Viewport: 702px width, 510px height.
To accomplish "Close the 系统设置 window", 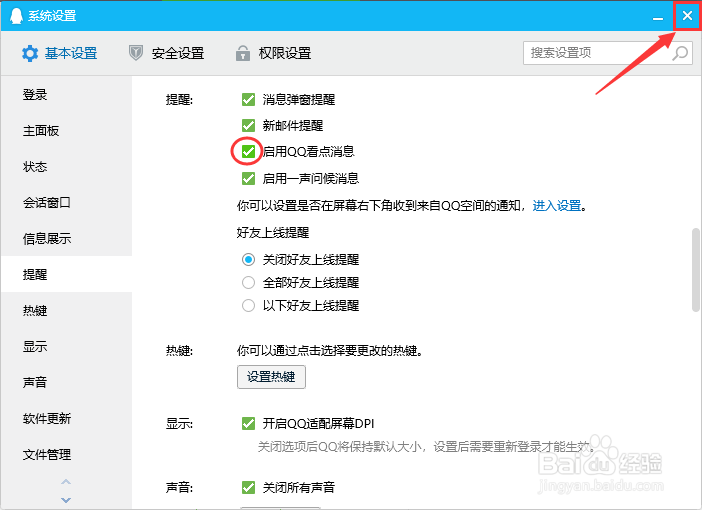I will click(x=687, y=16).
